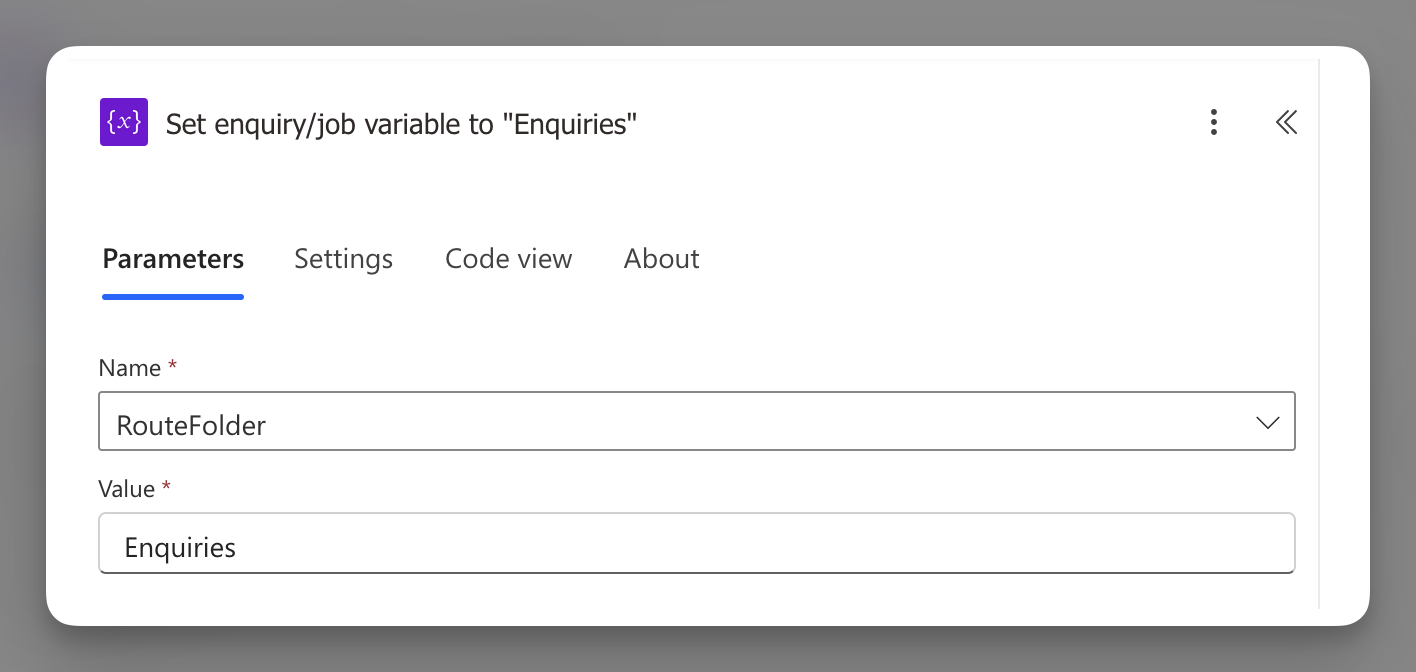Click the panel's right-edge vertical divider
The height and width of the screenshot is (672, 1416).
click(1319, 330)
